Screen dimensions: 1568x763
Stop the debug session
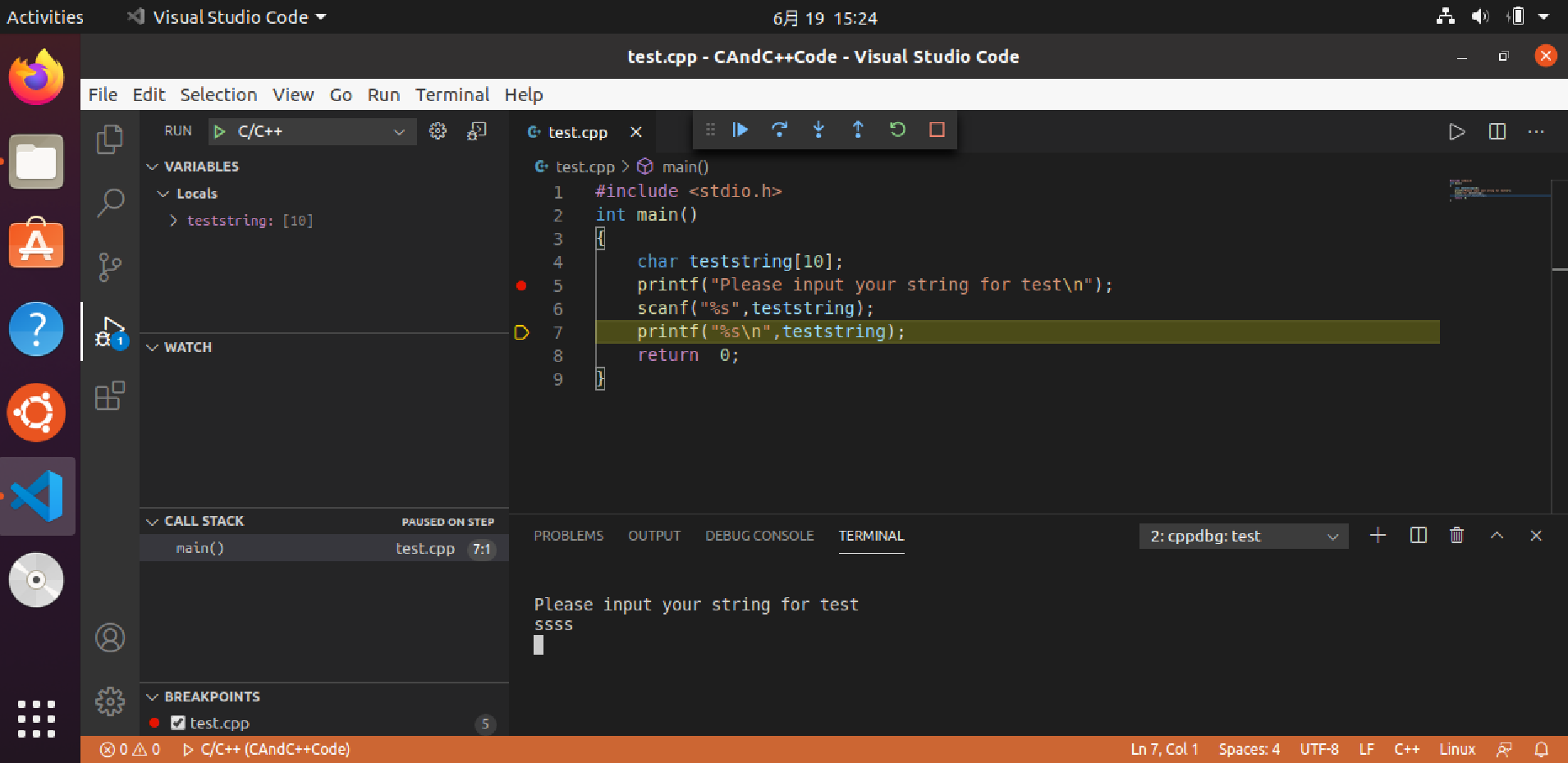[x=937, y=130]
